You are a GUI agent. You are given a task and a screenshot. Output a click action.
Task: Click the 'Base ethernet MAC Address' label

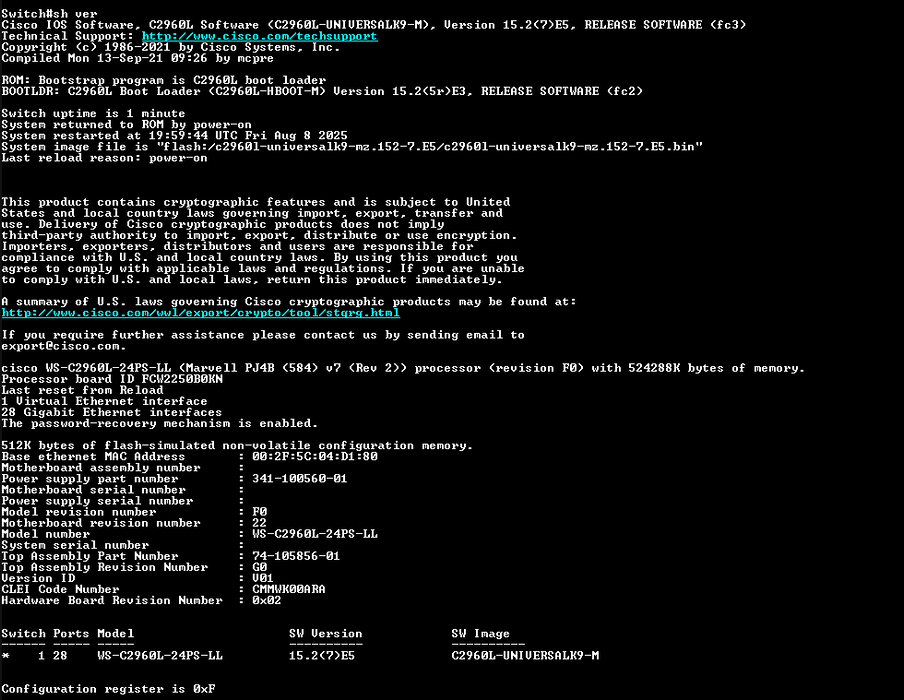[93, 457]
